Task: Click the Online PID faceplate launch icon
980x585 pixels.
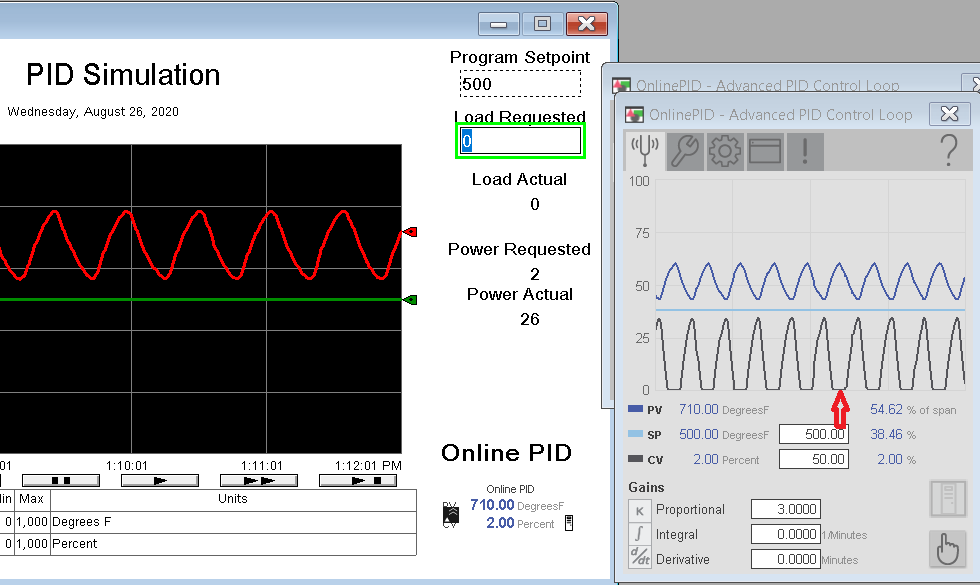Action: click(451, 515)
